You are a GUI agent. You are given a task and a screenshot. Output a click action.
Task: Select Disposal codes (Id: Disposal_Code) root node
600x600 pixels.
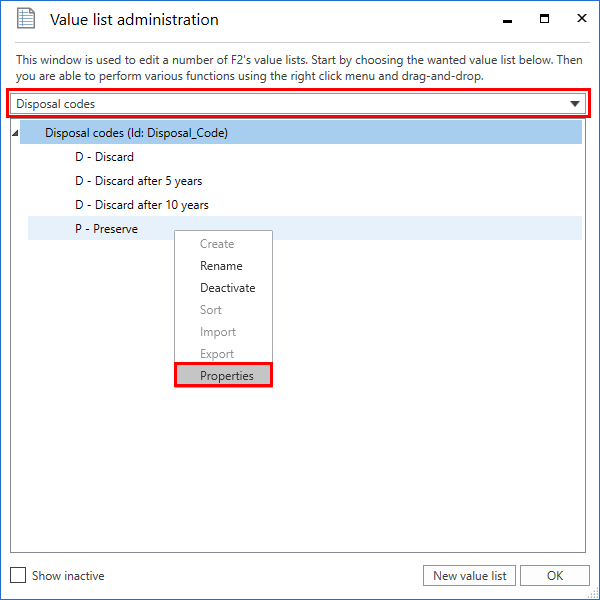pyautogui.click(x=136, y=133)
